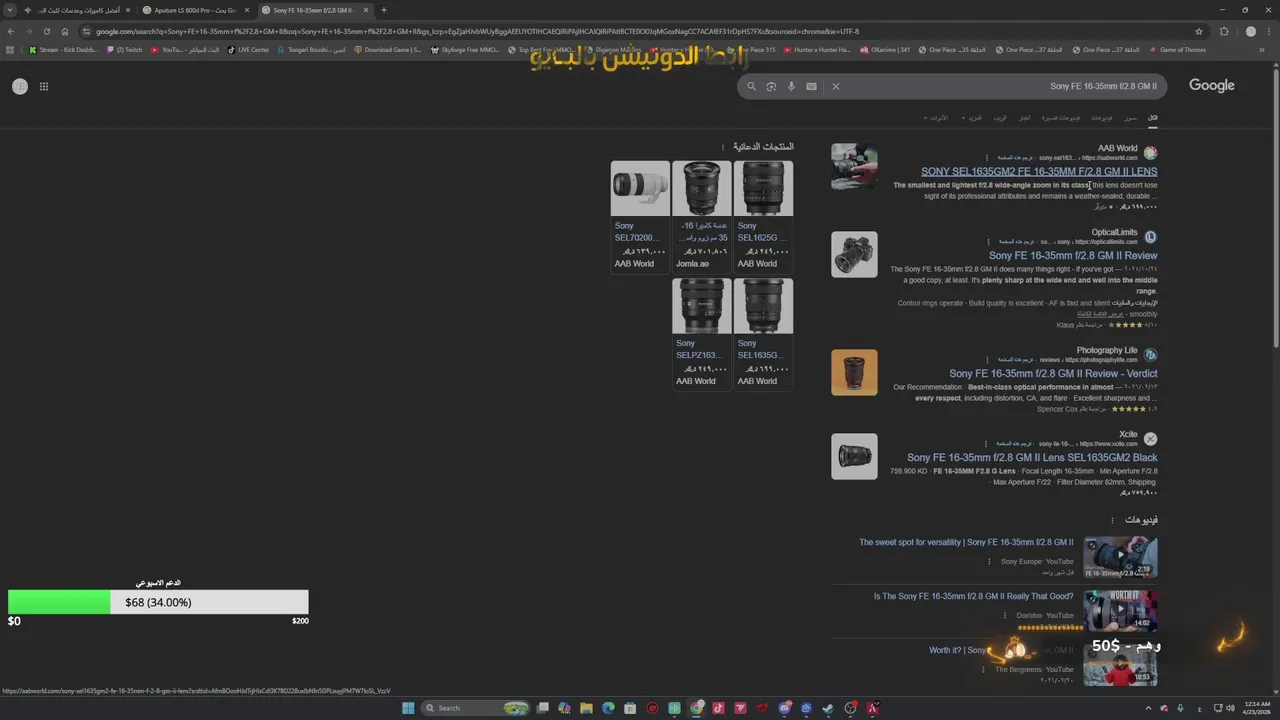Open the News (أخبار) search filter

1025,118
